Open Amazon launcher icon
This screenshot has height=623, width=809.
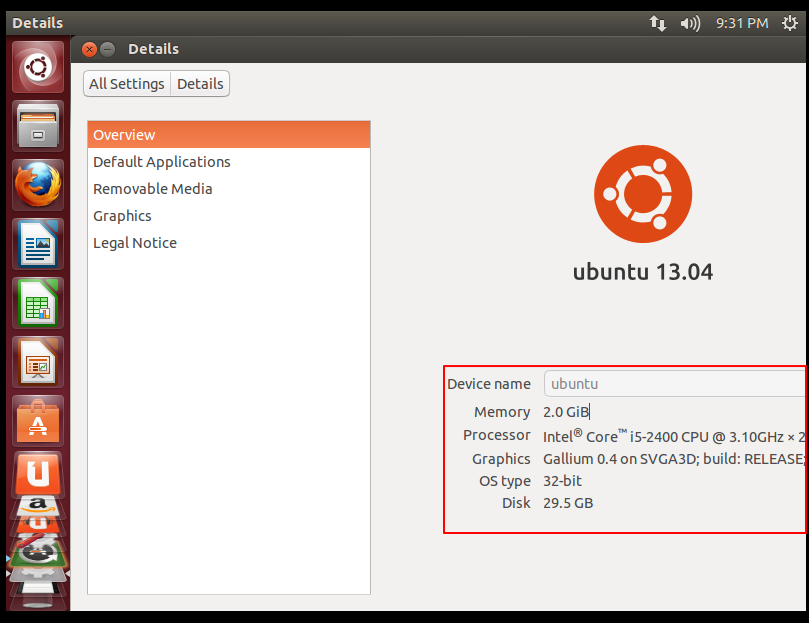[x=38, y=506]
